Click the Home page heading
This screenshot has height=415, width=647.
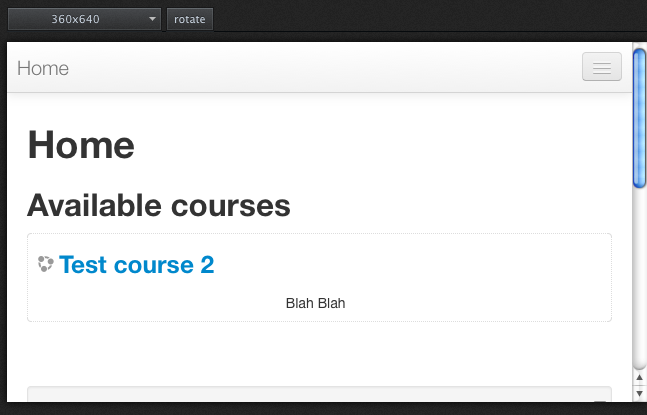[81, 144]
